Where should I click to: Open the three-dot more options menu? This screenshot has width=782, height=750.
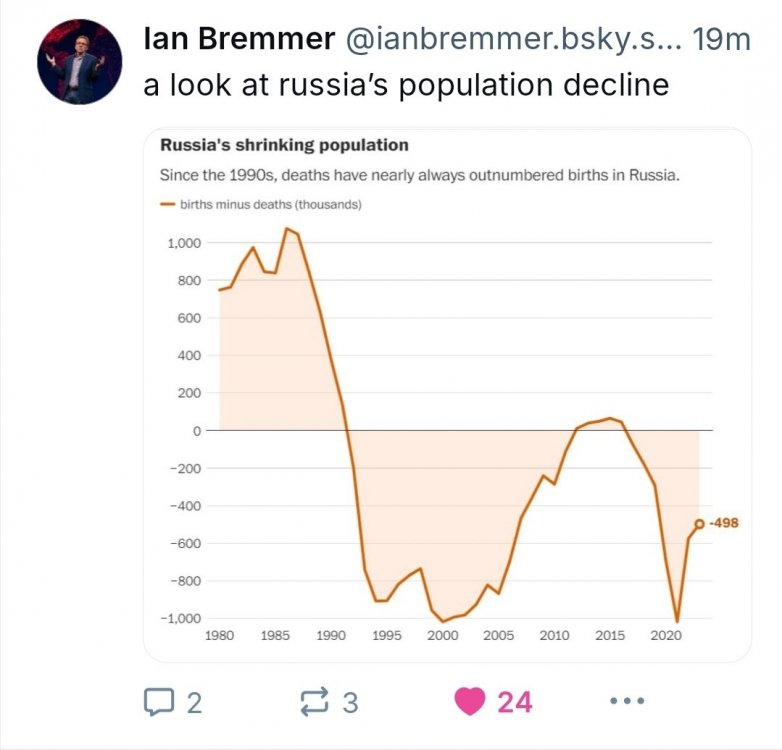pyautogui.click(x=627, y=702)
